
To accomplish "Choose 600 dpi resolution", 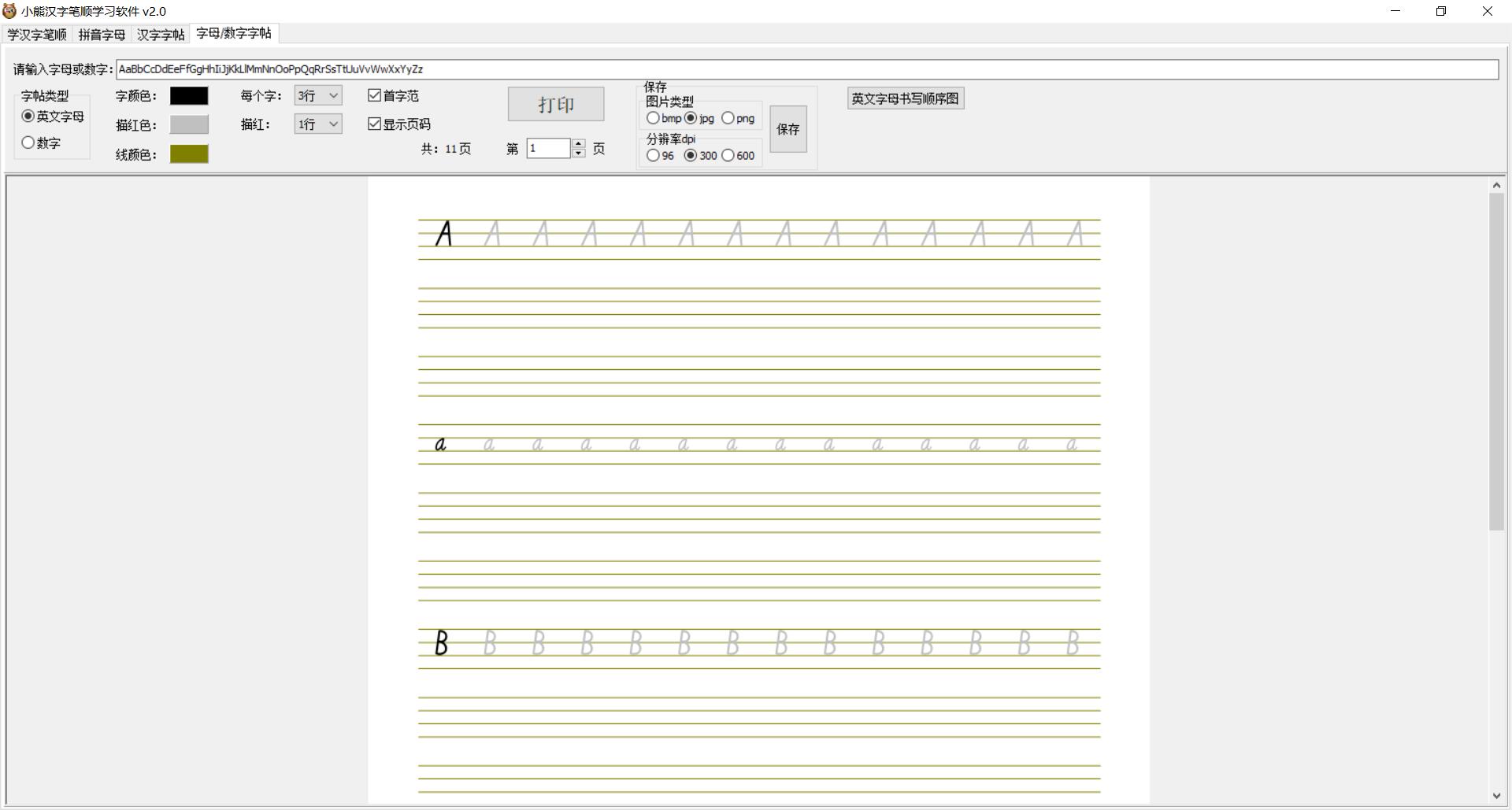I will (x=728, y=155).
